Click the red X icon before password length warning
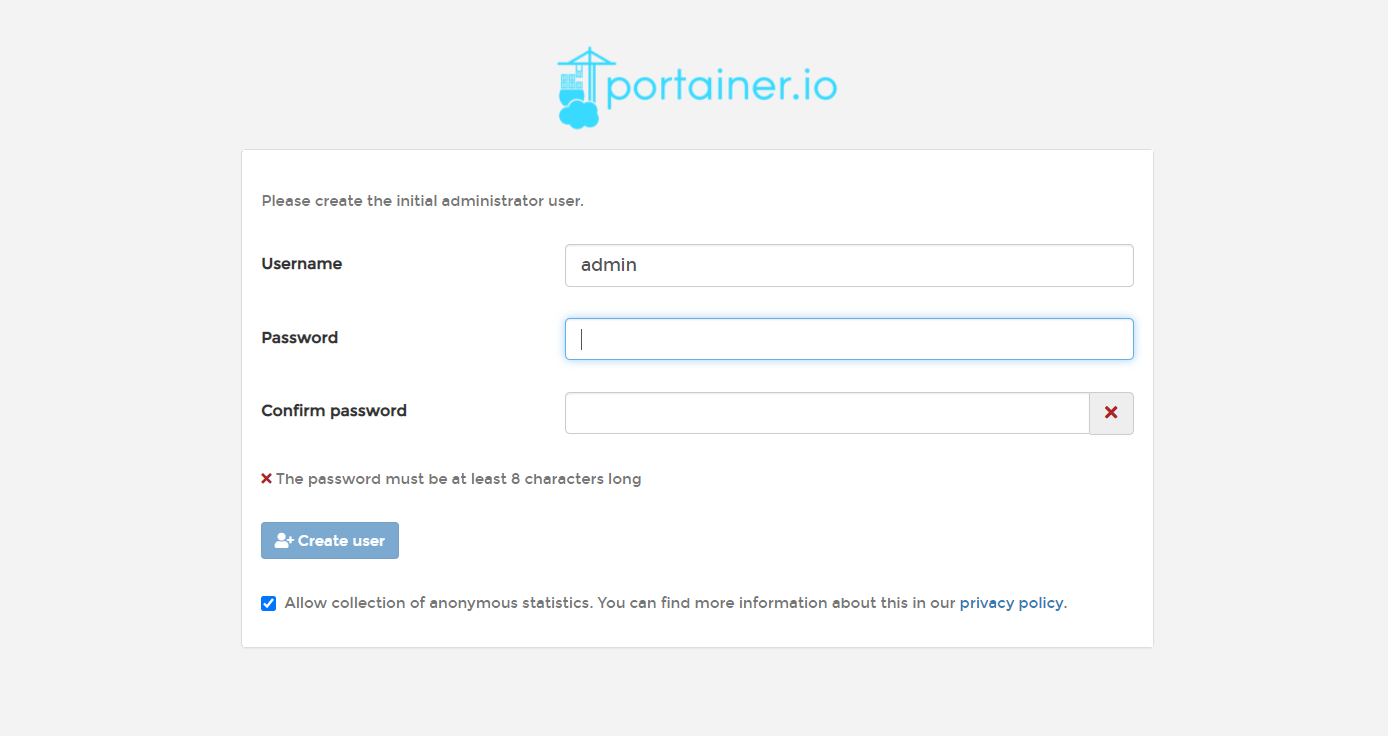 [266, 479]
